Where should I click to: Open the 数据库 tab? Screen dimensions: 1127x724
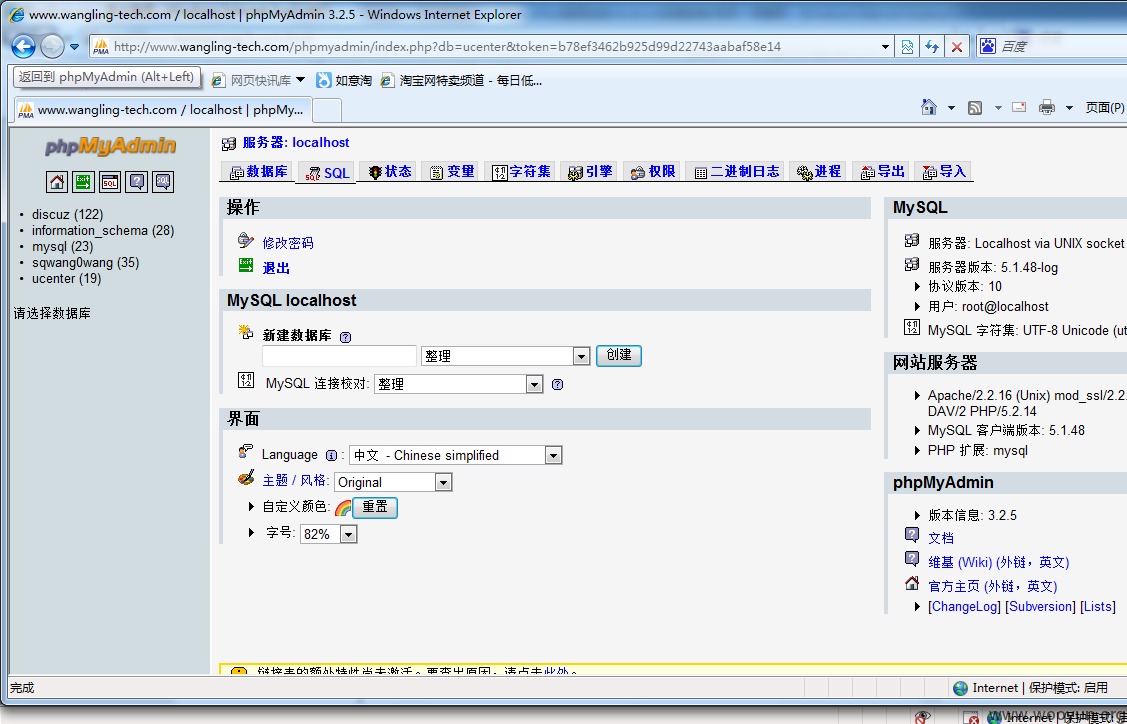tap(259, 172)
